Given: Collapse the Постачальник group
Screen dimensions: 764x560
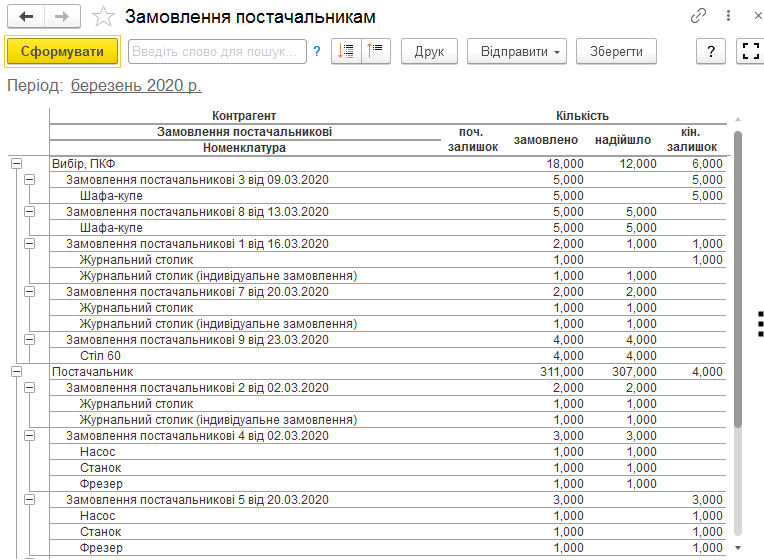Looking at the screenshot, I should (x=17, y=371).
